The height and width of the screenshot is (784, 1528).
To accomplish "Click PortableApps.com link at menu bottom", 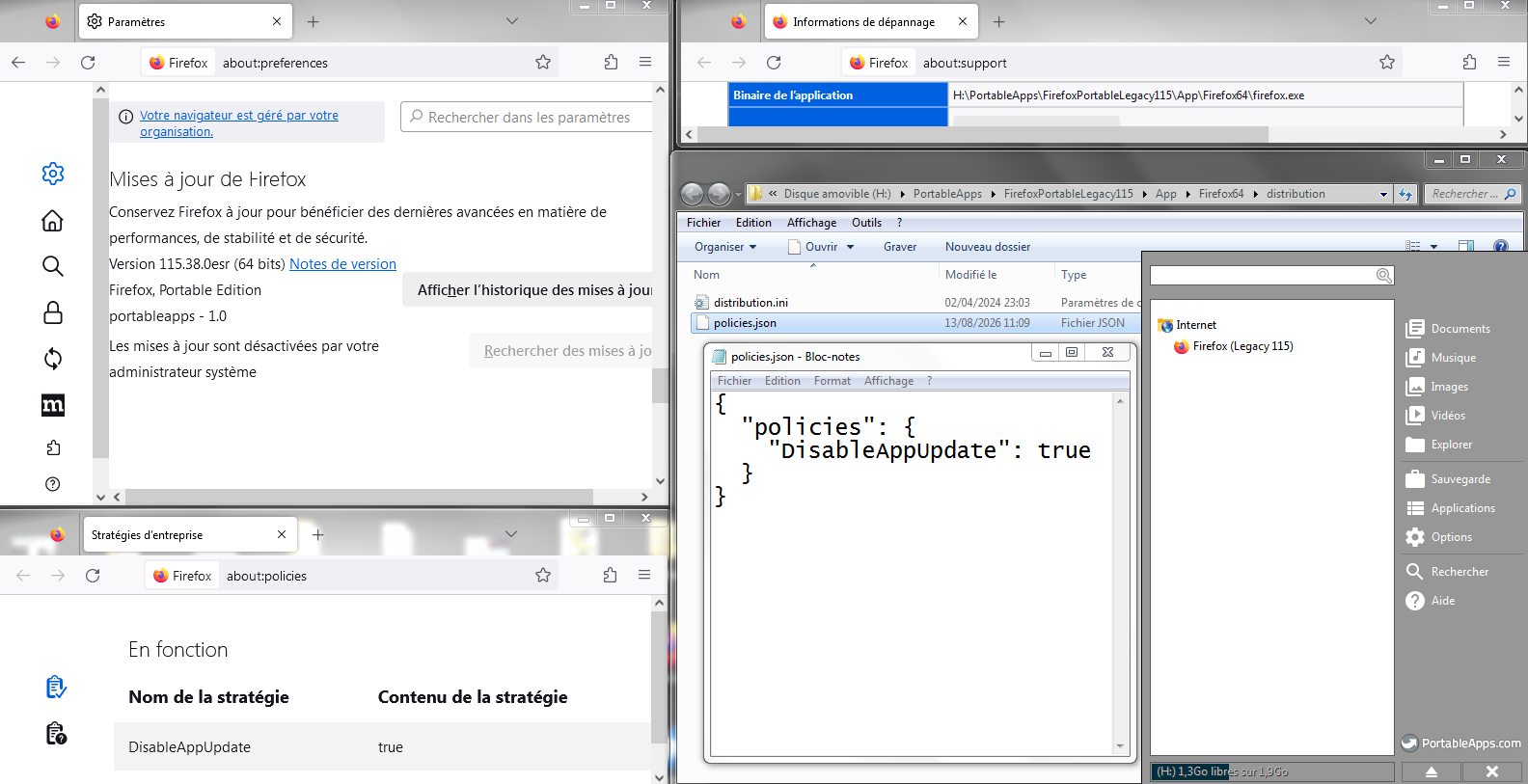I will [1460, 743].
